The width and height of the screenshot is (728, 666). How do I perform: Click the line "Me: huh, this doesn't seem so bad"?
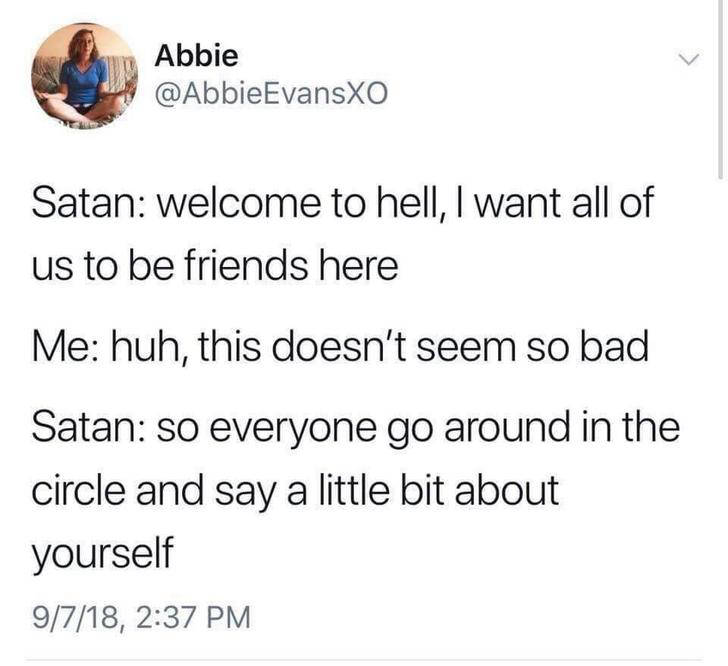point(340,347)
